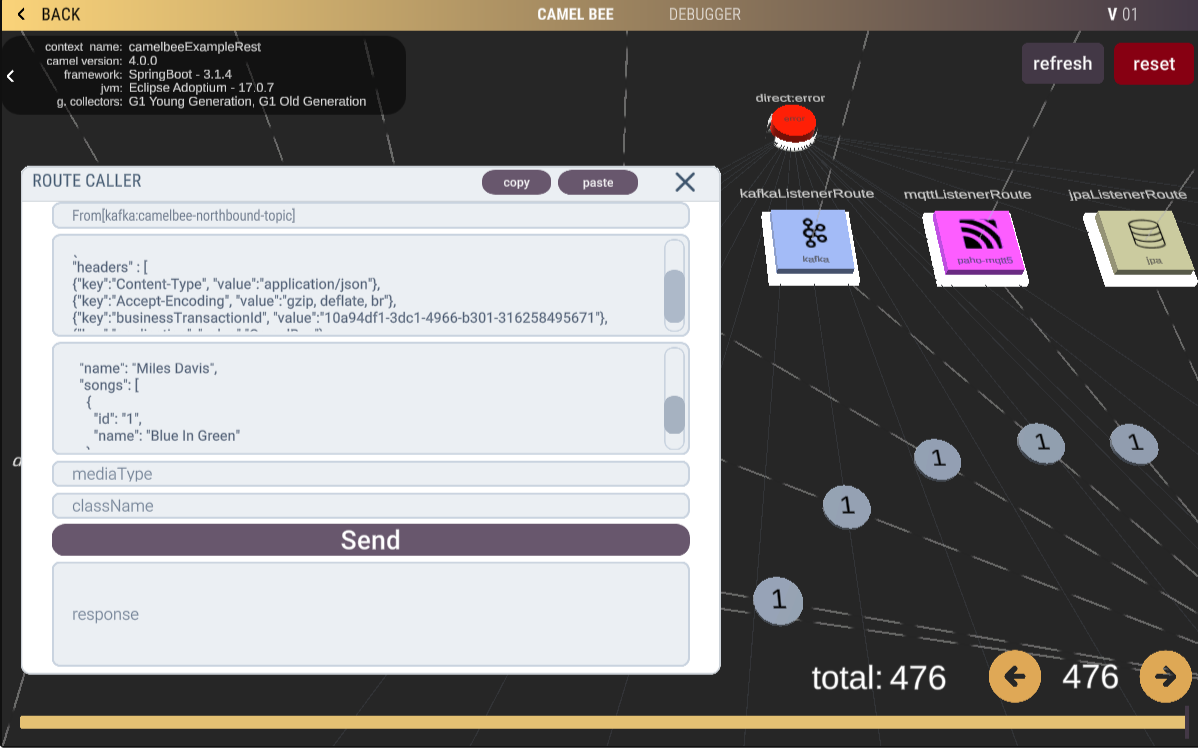The image size is (1198, 748).
Task: Collapse the context info panel chevron
Action: click(11, 76)
